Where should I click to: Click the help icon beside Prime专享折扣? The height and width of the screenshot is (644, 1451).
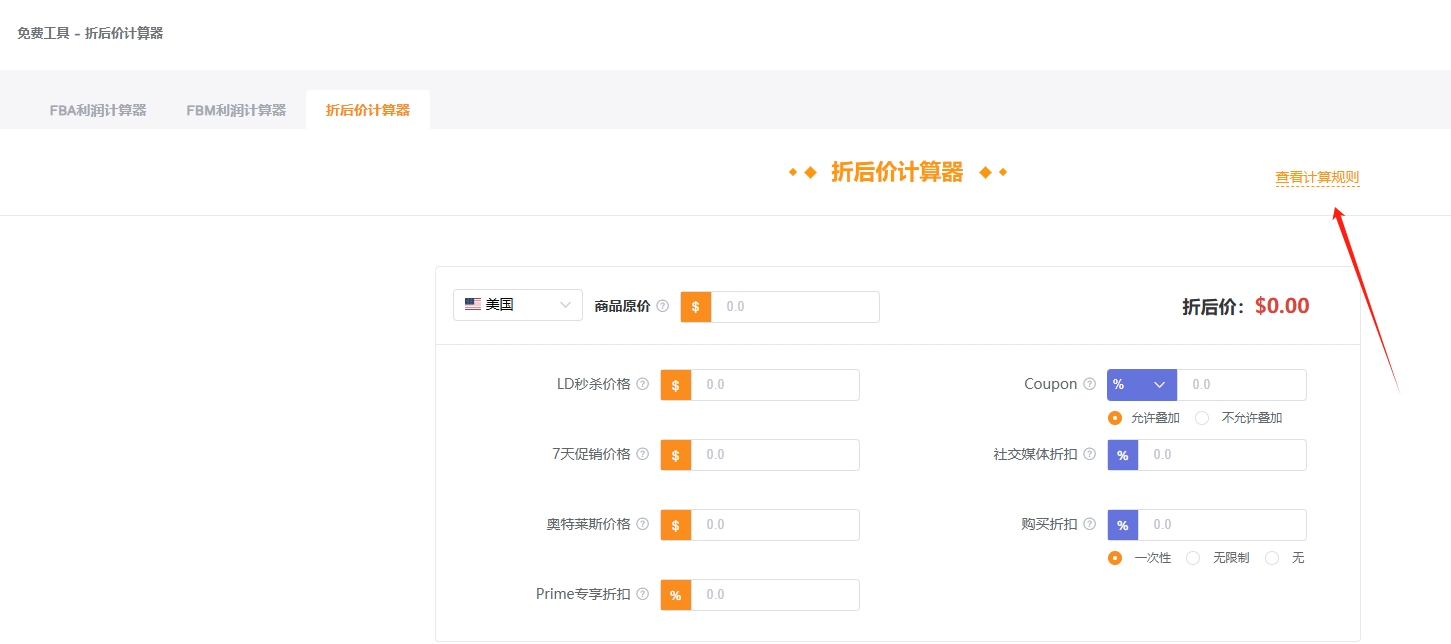643,594
